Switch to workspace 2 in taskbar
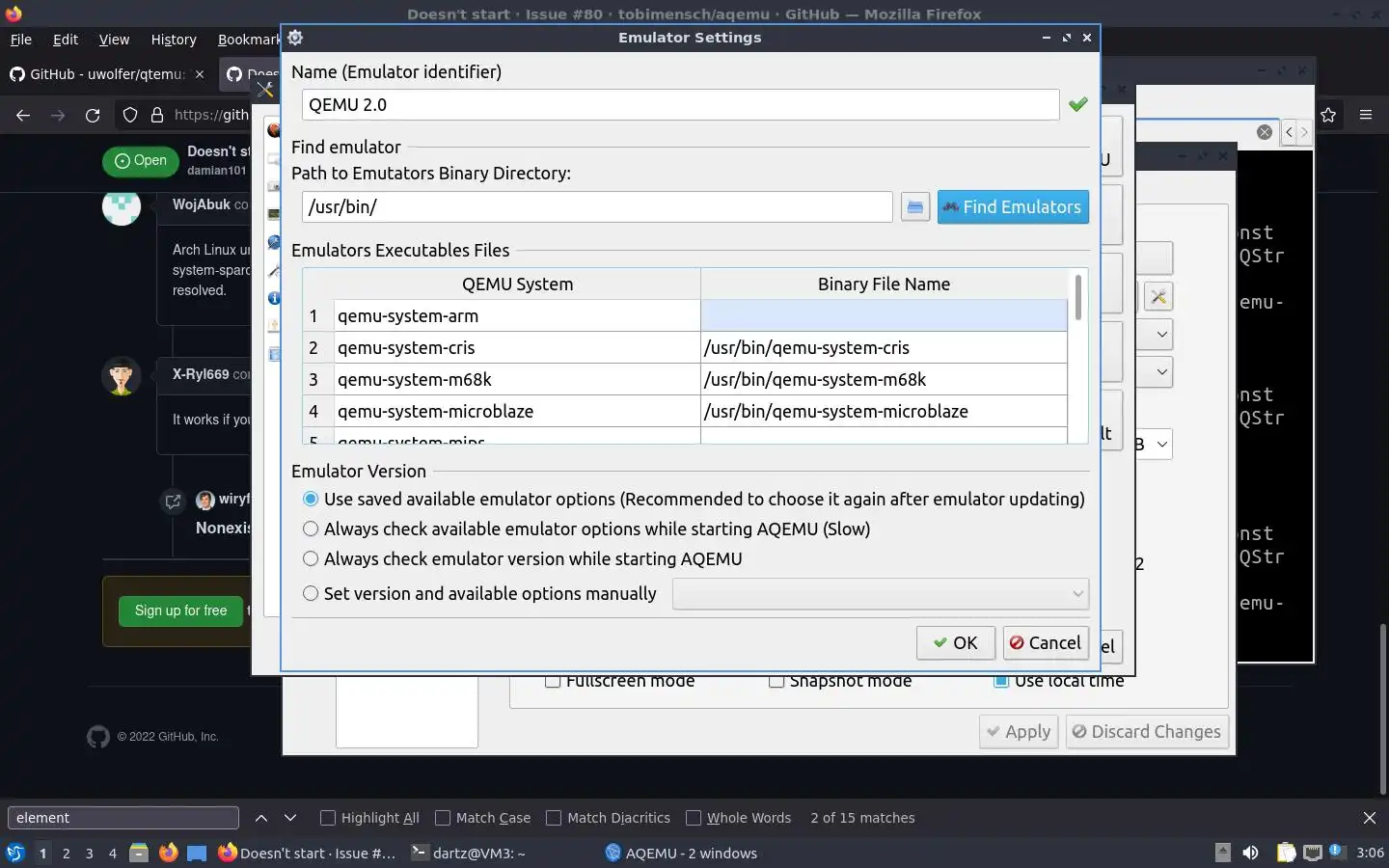 pos(66,853)
